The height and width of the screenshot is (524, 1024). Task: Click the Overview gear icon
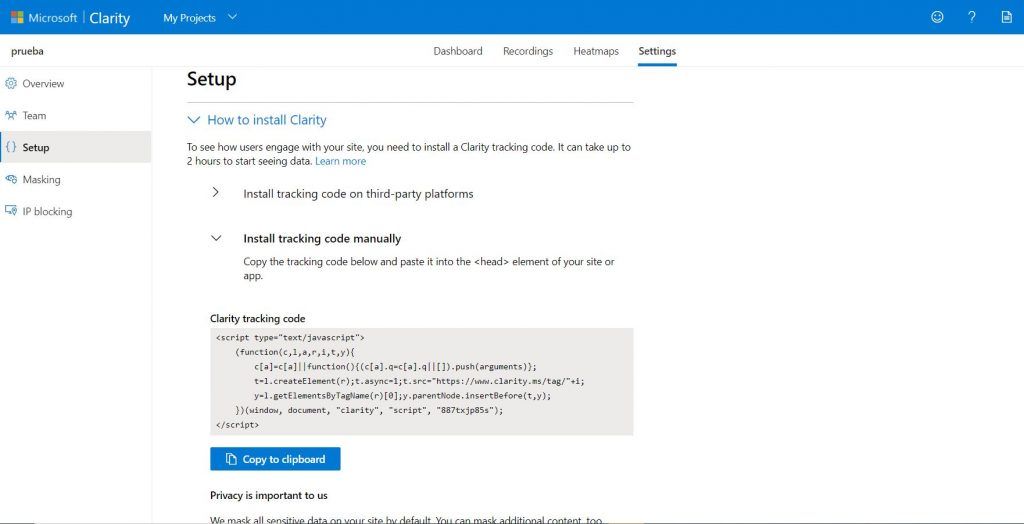coord(10,84)
